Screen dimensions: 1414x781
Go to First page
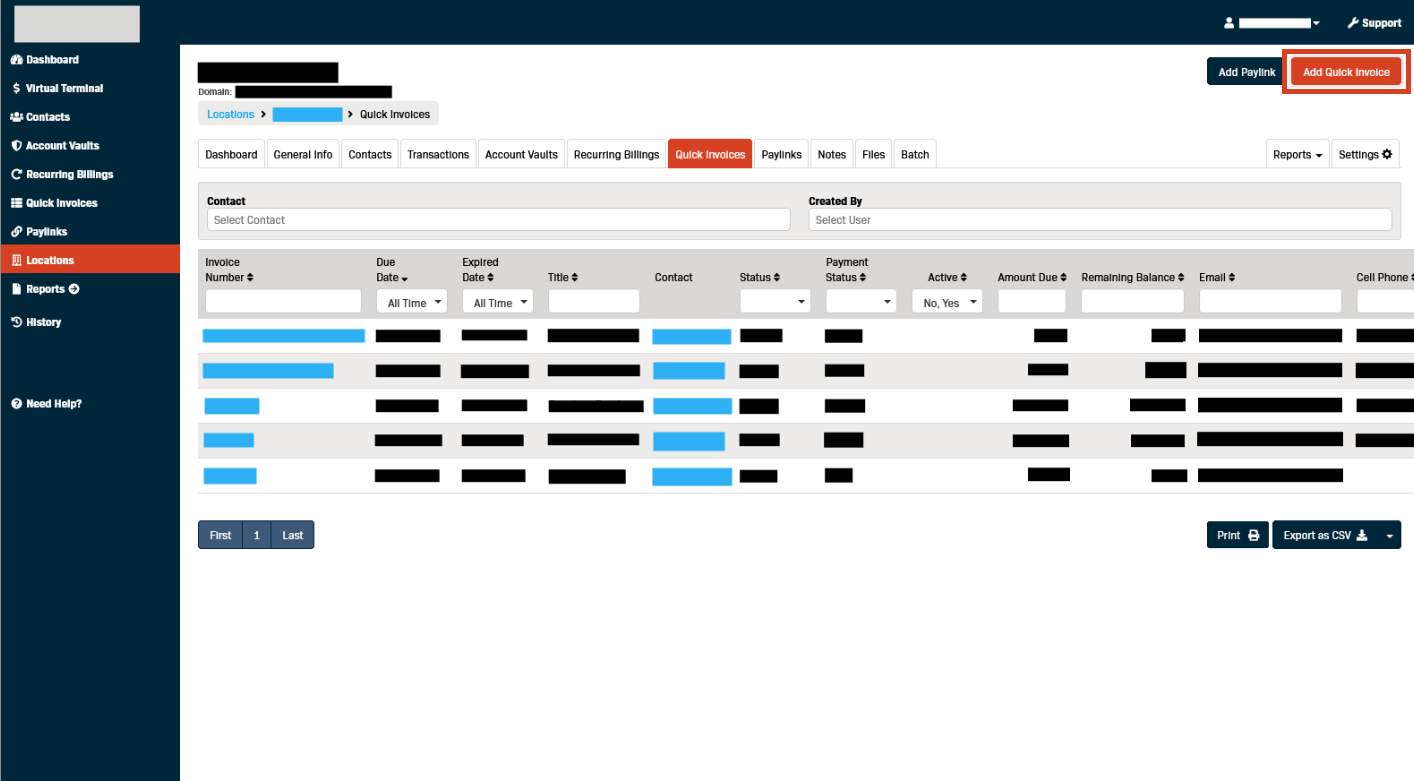(221, 535)
